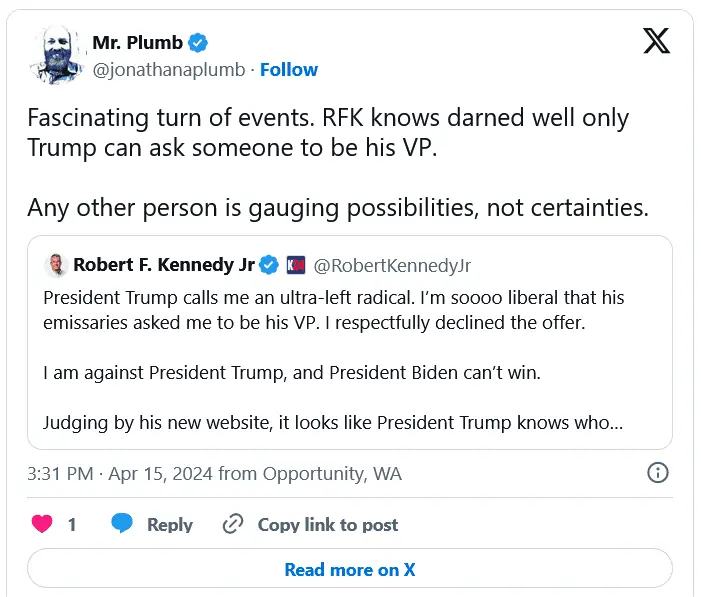701x597 pixels.
Task: Click Copy link to post text
Action: [x=328, y=524]
